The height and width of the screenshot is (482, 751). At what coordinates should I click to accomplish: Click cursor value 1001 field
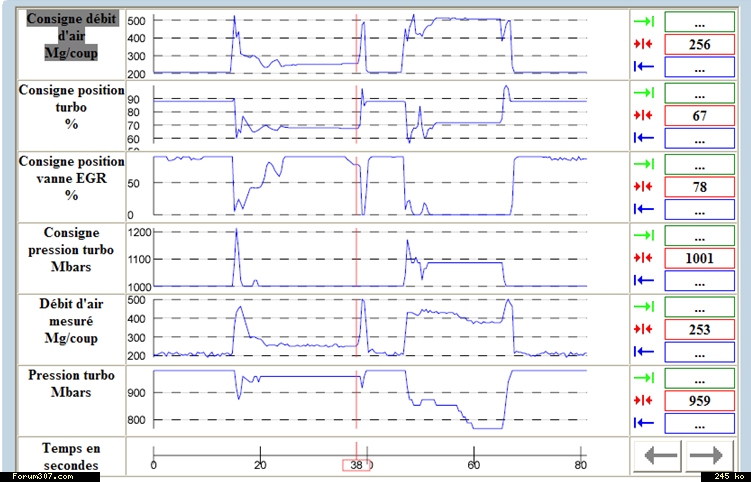pos(699,258)
